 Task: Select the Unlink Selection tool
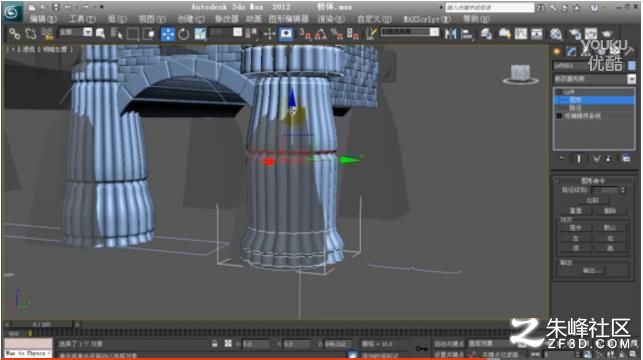(31, 34)
